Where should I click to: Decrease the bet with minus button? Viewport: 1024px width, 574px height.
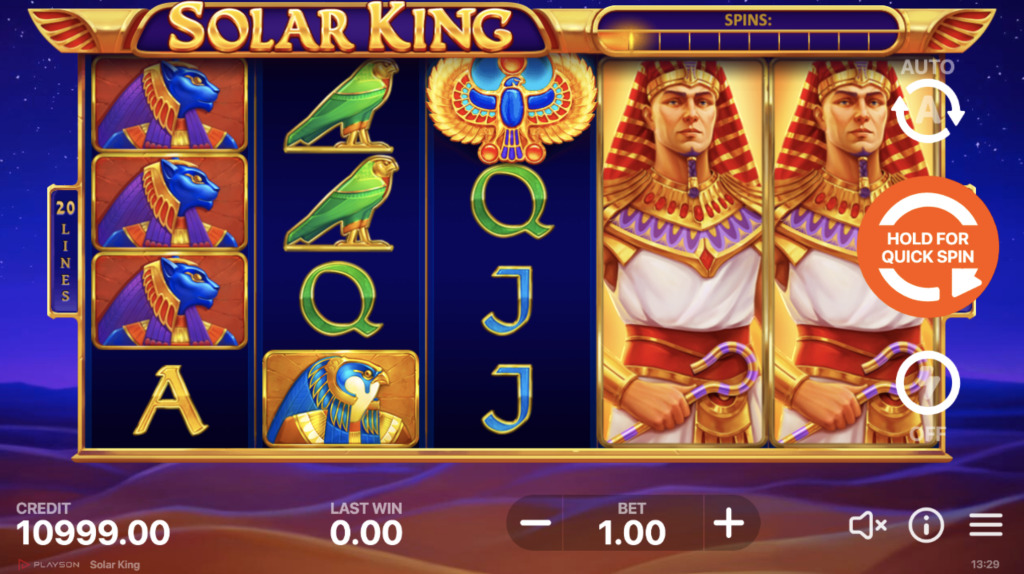coord(536,523)
